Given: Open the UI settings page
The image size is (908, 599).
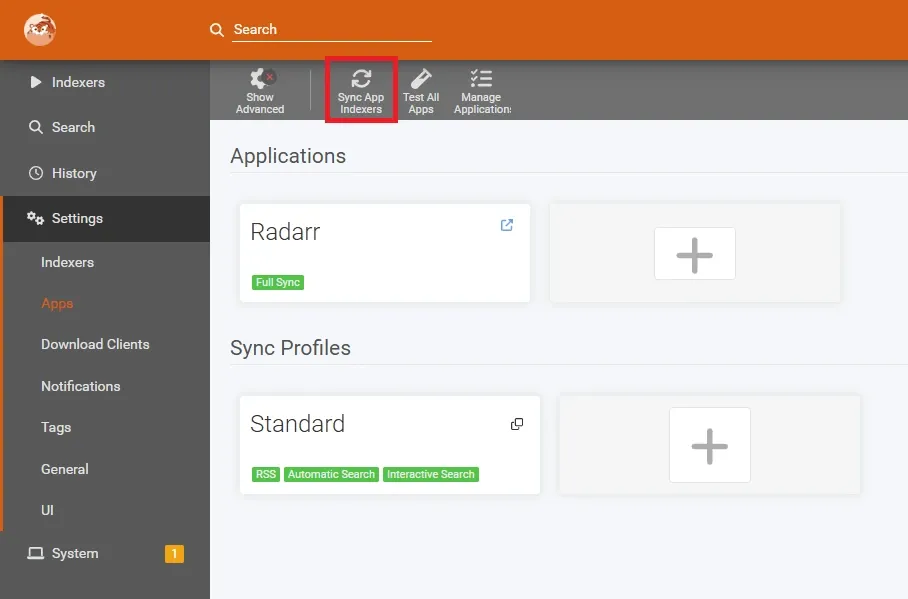Looking at the screenshot, I should [x=47, y=510].
